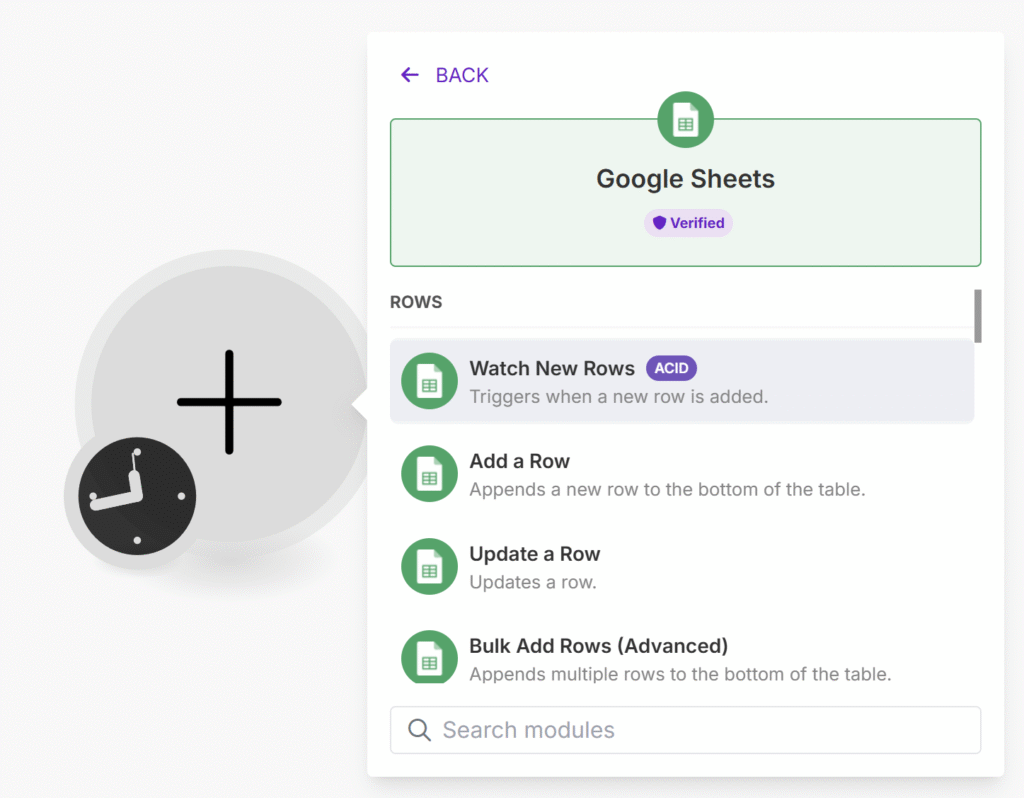Click the Watch New Rows sheet icon

pyautogui.click(x=429, y=381)
